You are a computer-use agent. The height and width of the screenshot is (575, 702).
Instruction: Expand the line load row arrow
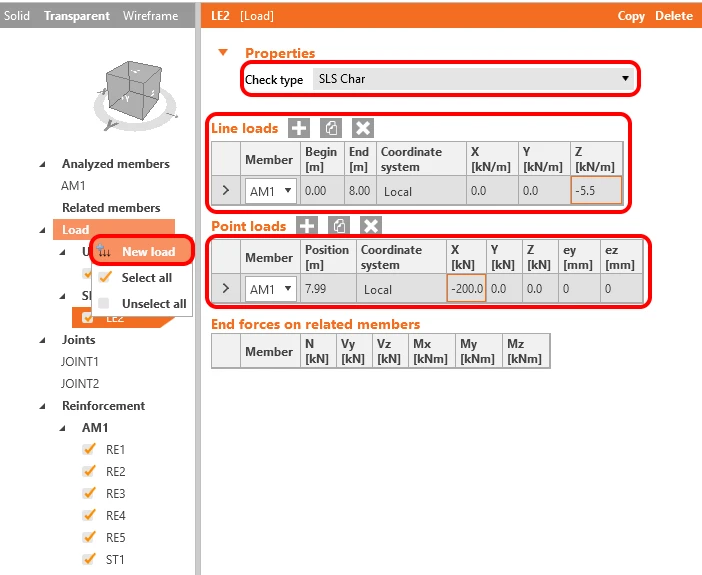[x=226, y=191]
